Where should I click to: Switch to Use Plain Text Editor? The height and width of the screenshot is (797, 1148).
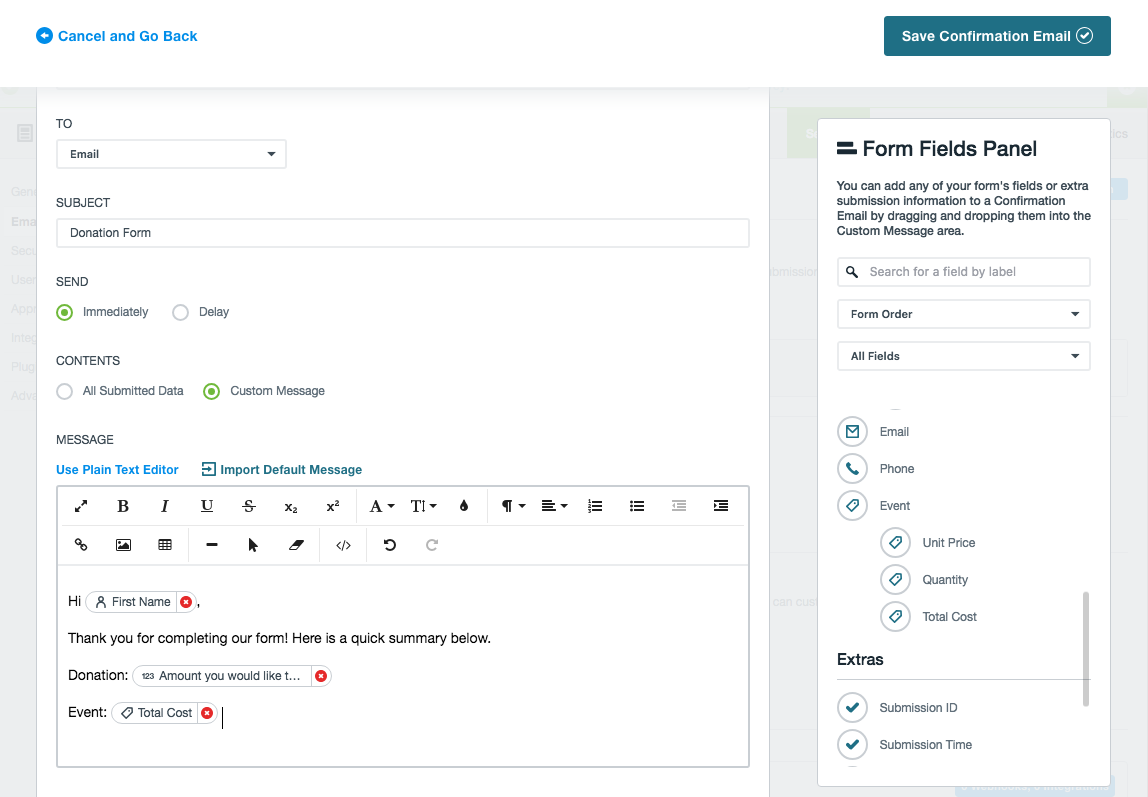117,470
